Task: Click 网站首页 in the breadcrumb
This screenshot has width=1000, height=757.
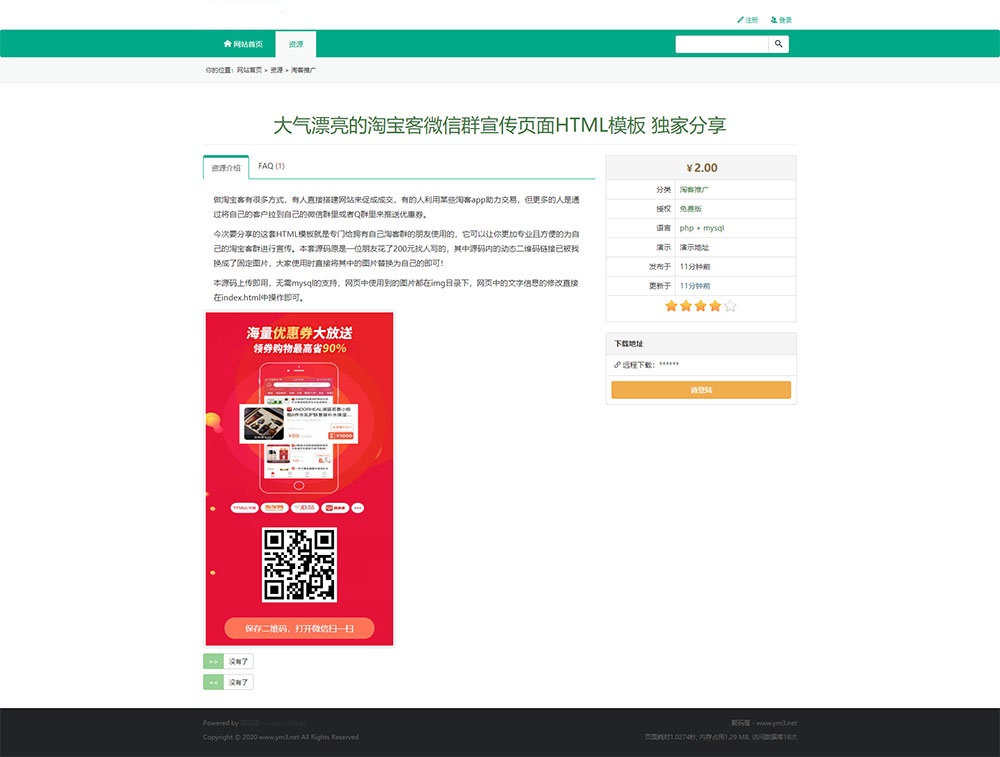Action: click(x=249, y=70)
